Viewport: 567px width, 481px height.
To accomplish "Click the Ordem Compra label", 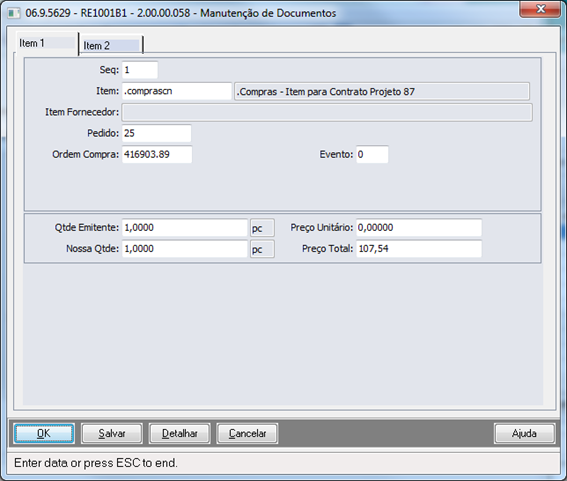I will (x=85, y=154).
